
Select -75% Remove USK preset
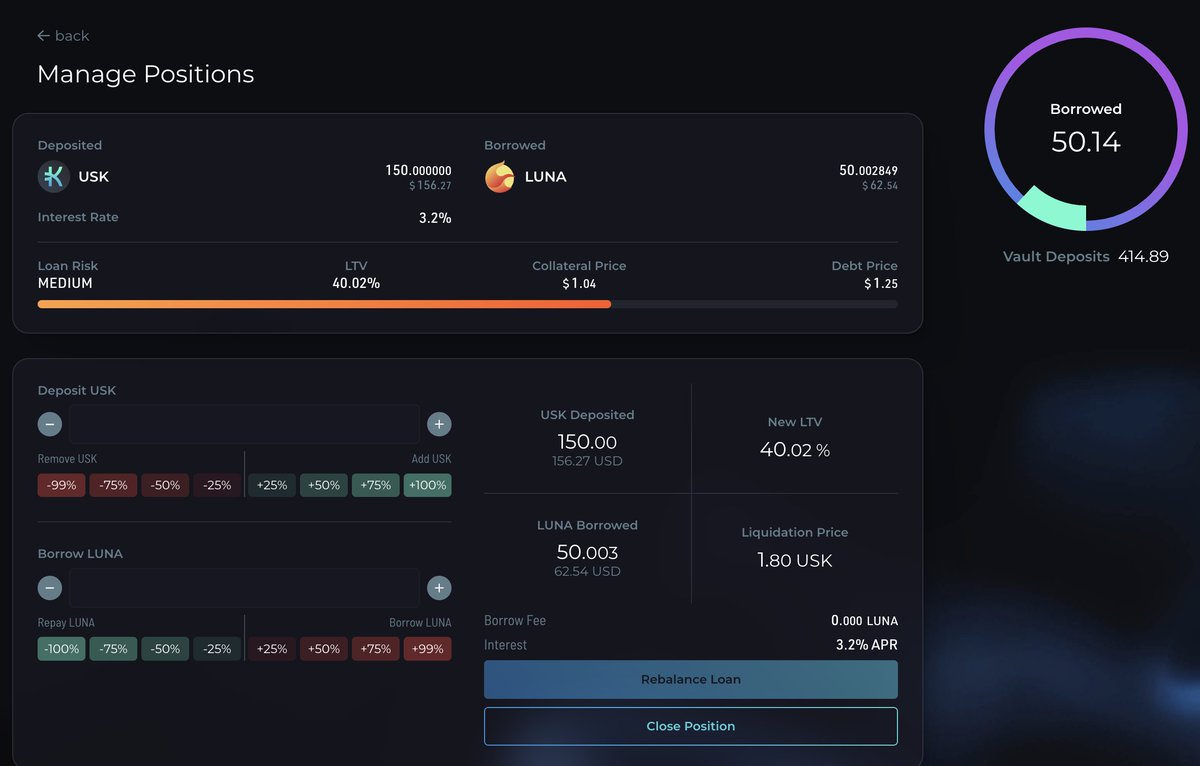click(x=114, y=485)
